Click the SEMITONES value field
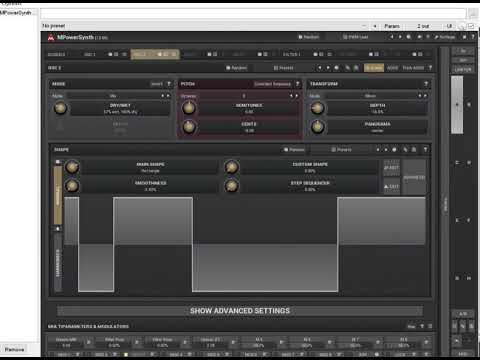 pyautogui.click(x=249, y=109)
